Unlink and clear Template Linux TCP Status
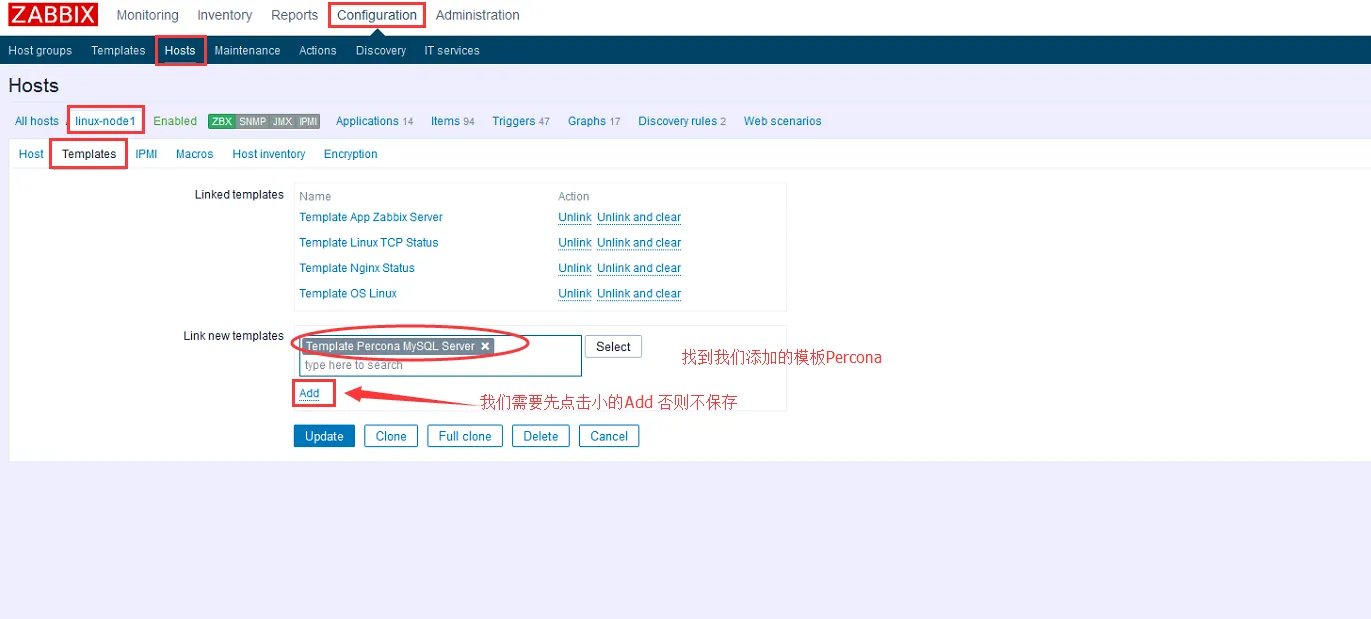This screenshot has width=1371, height=619. [639, 242]
